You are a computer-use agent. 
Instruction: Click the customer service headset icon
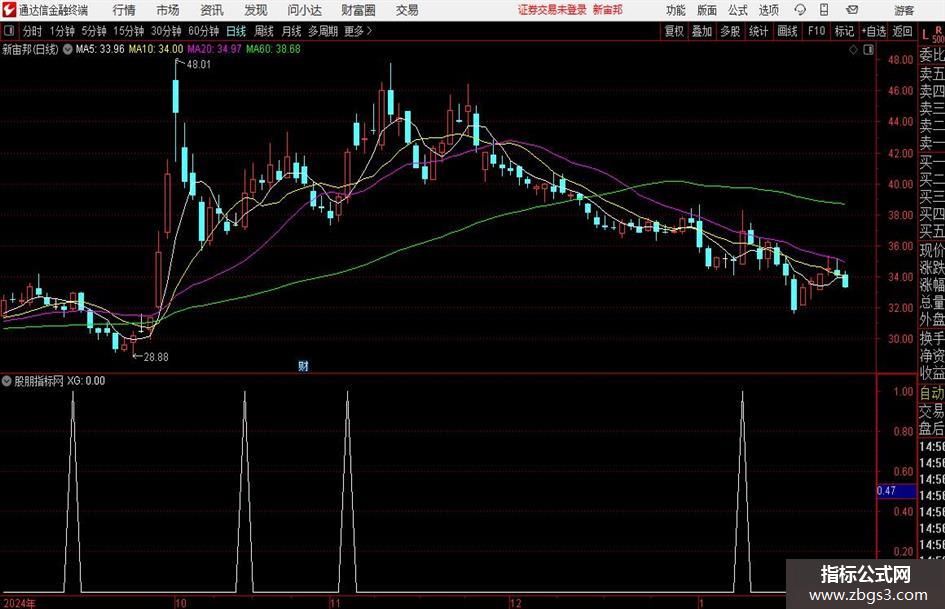800,10
